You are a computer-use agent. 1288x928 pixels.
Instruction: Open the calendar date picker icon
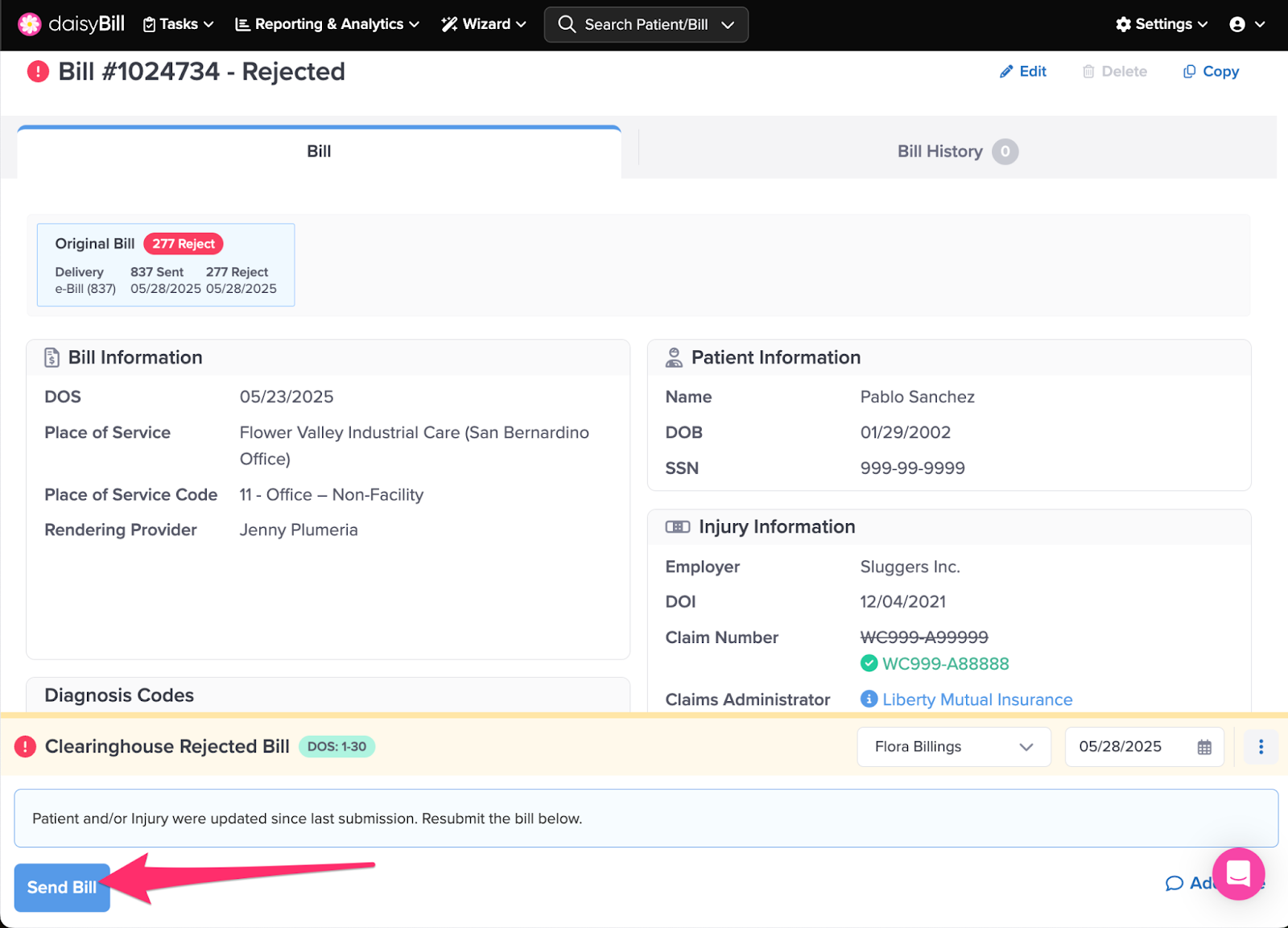pos(1204,747)
